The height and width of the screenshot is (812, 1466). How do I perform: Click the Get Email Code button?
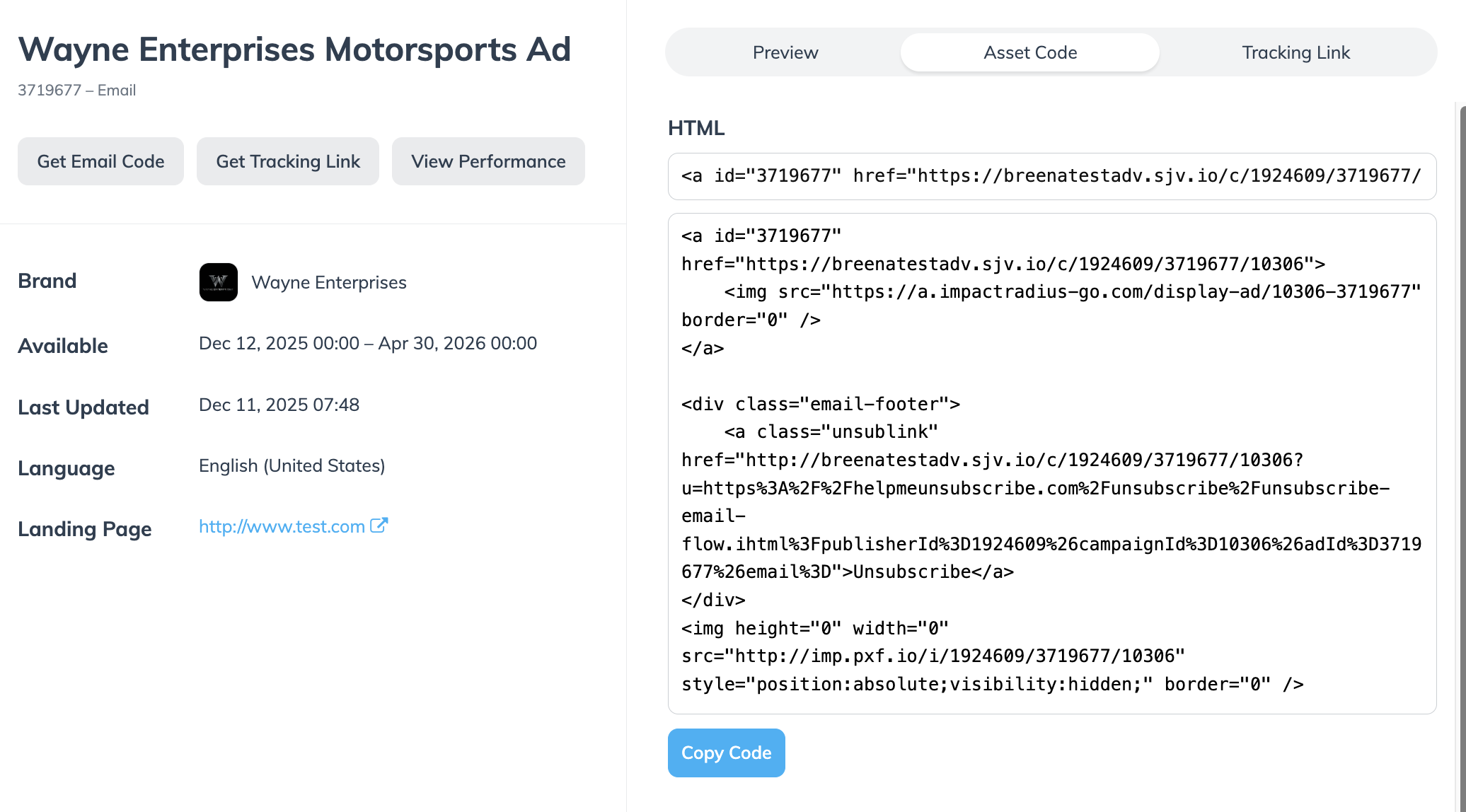pyautogui.click(x=100, y=161)
